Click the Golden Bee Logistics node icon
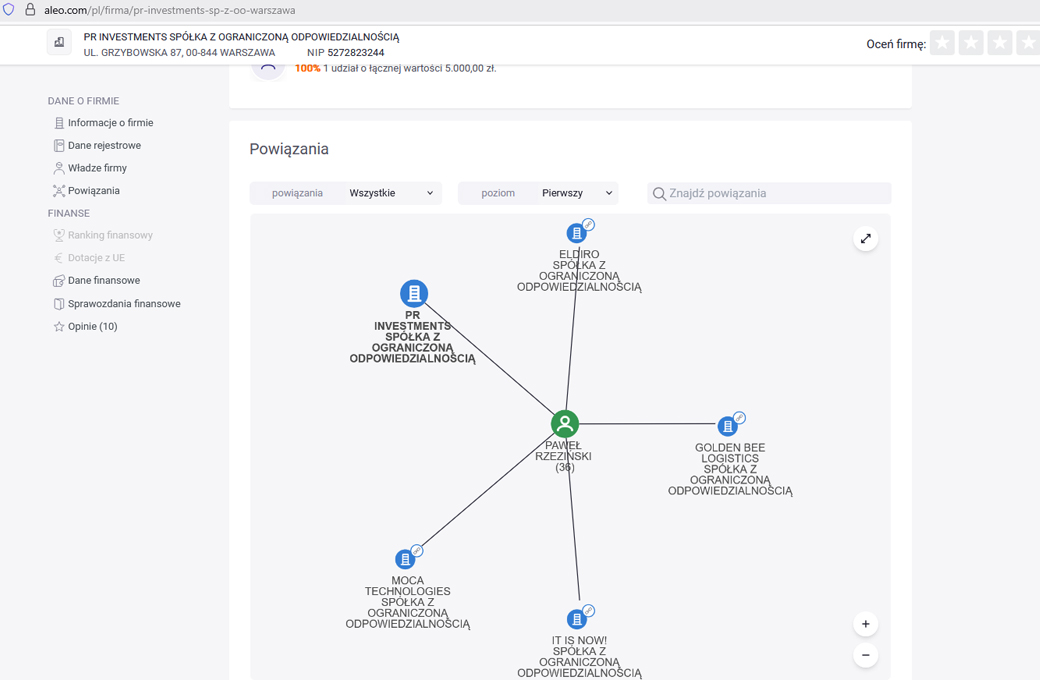 728,426
